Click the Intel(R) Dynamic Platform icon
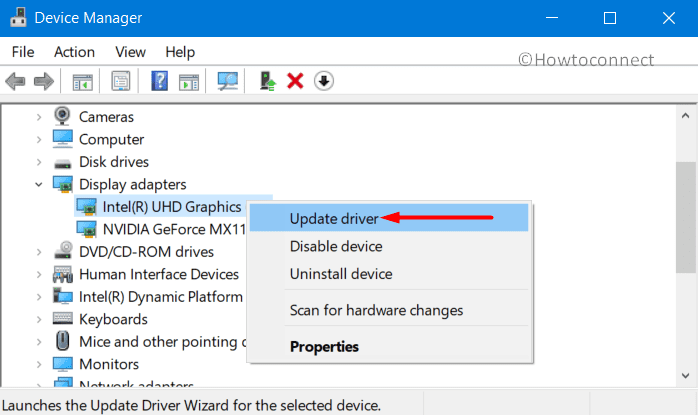The height and width of the screenshot is (415, 698). (63, 296)
